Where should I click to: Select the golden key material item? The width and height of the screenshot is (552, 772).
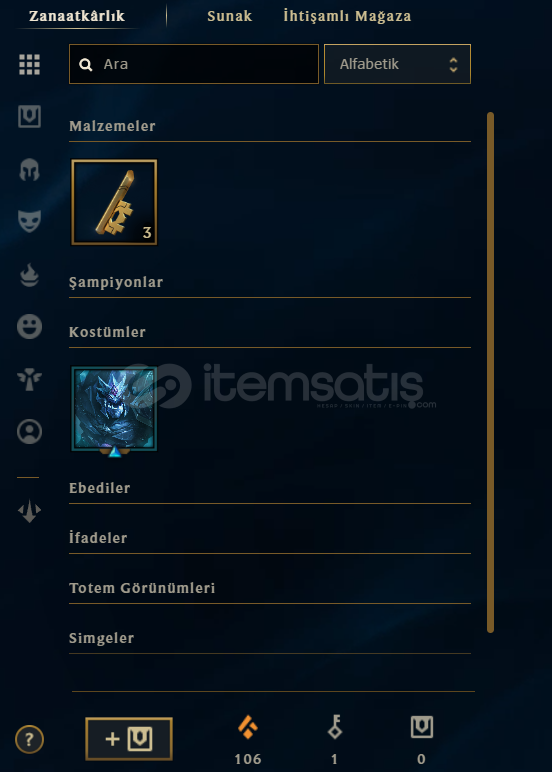[114, 202]
